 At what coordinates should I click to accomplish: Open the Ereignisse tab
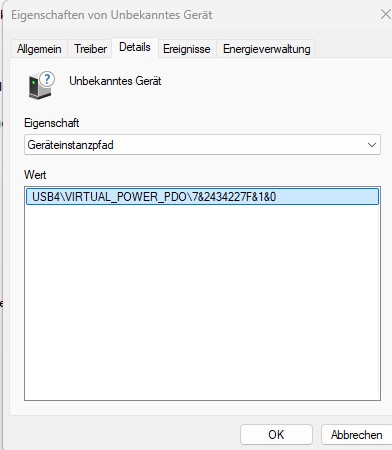tap(187, 49)
